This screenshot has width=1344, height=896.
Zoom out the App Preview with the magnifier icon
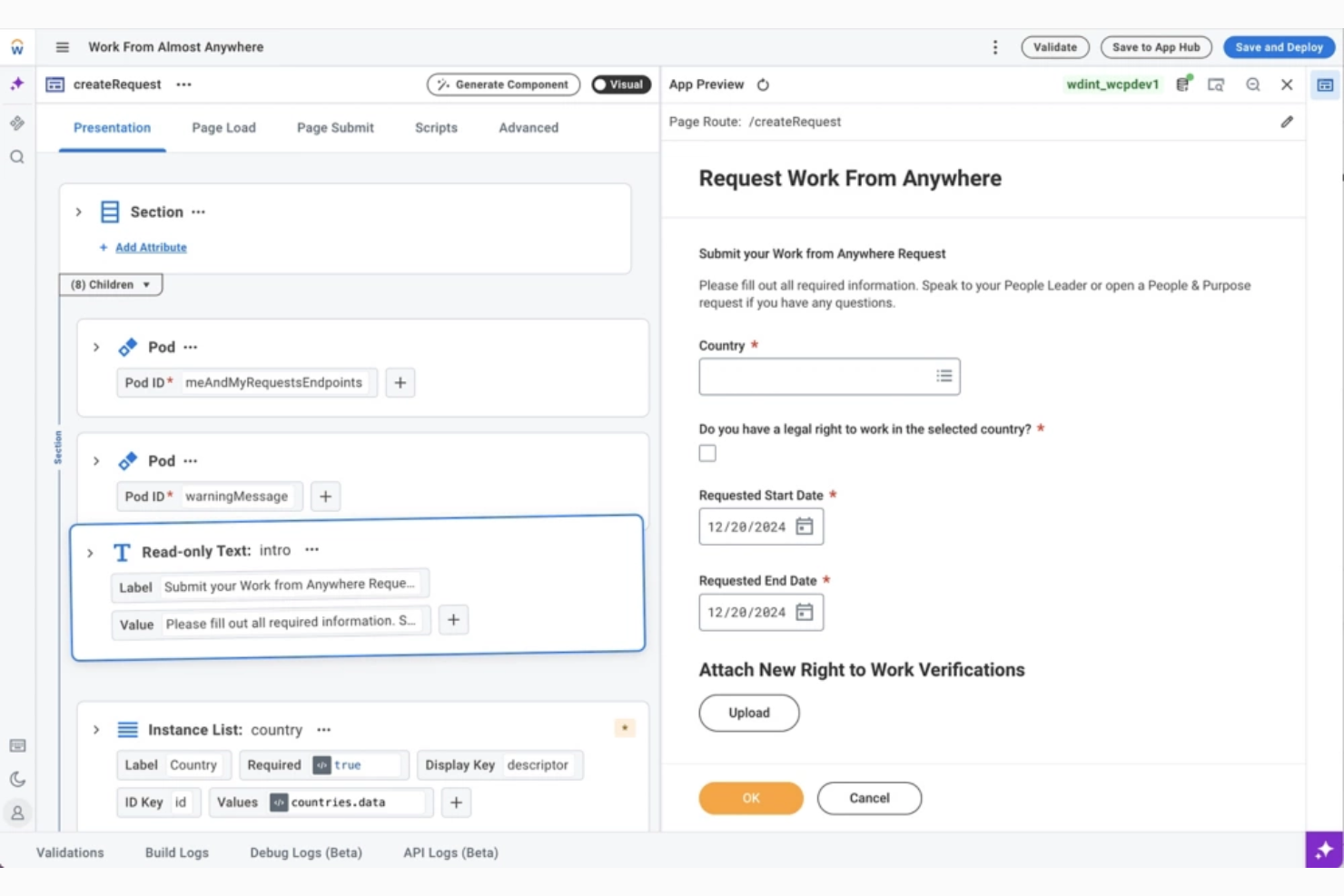pyautogui.click(x=1252, y=84)
